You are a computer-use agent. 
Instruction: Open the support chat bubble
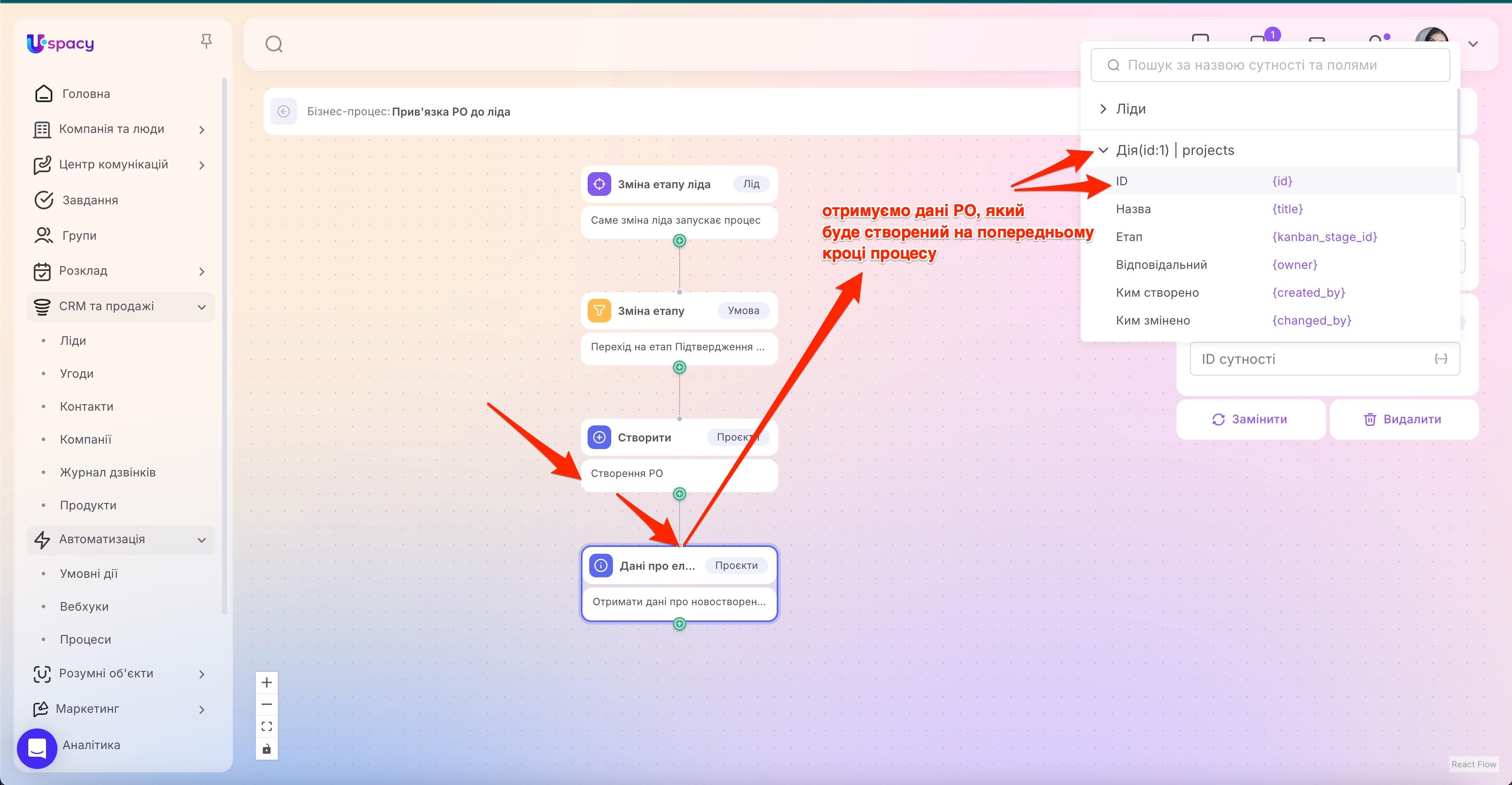(x=36, y=748)
